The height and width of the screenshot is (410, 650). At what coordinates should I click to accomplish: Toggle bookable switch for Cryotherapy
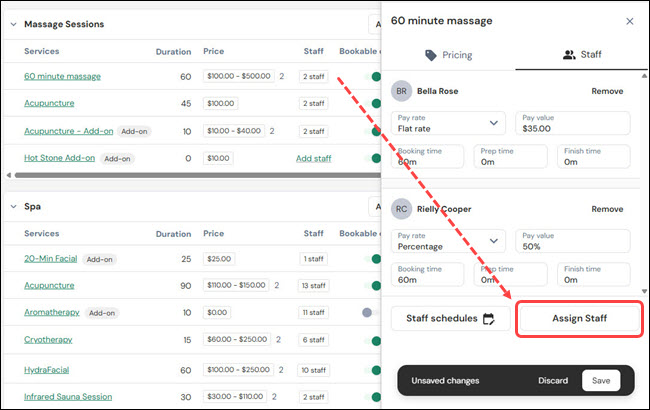point(373,341)
